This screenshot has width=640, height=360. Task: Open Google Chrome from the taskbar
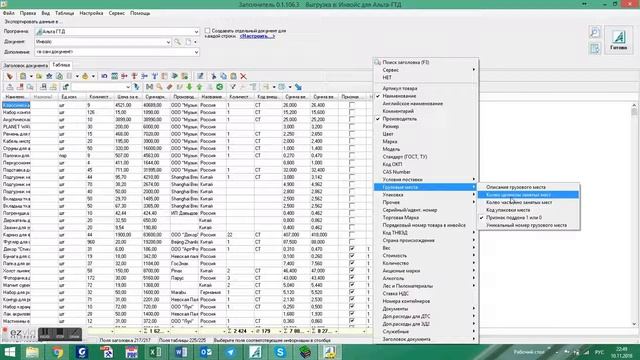pyautogui.click(x=57, y=352)
